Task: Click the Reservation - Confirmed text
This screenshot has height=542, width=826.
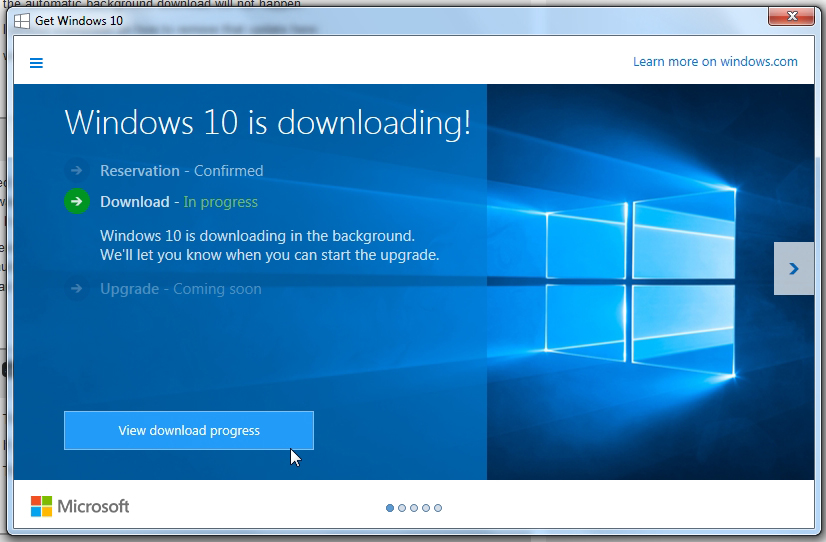Action: pyautogui.click(x=182, y=171)
